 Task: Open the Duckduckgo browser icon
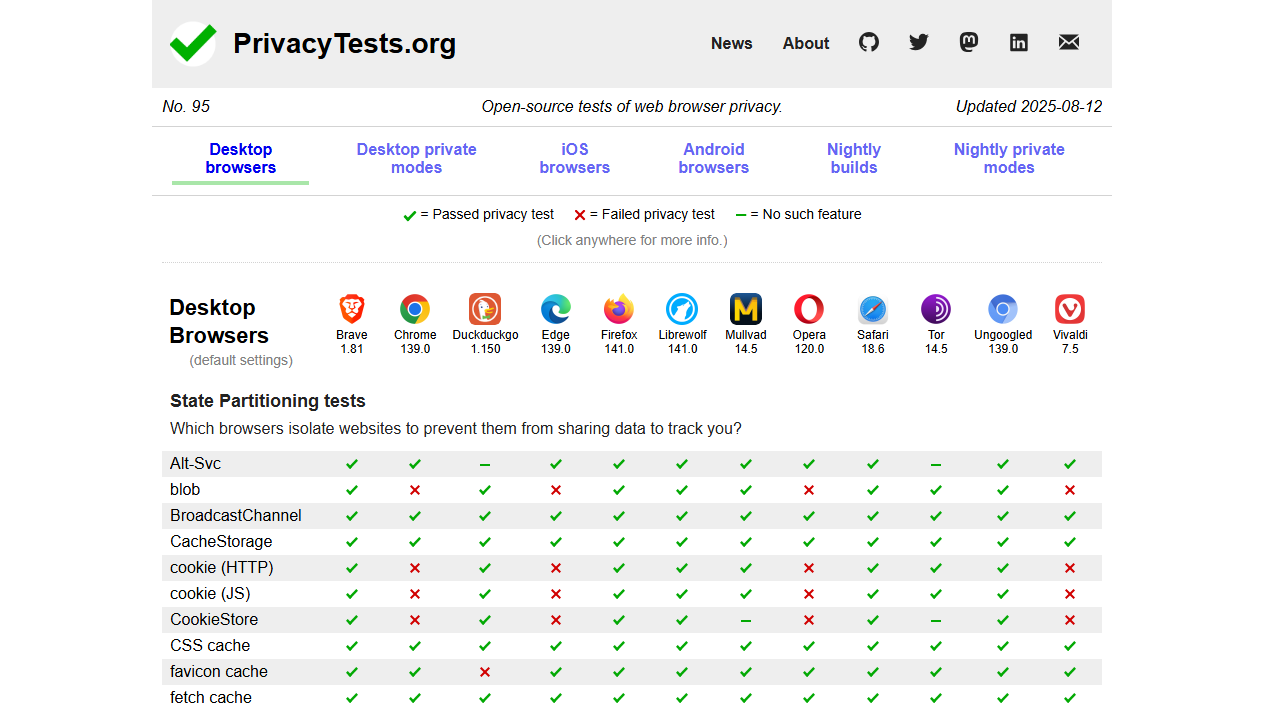[x=485, y=307]
